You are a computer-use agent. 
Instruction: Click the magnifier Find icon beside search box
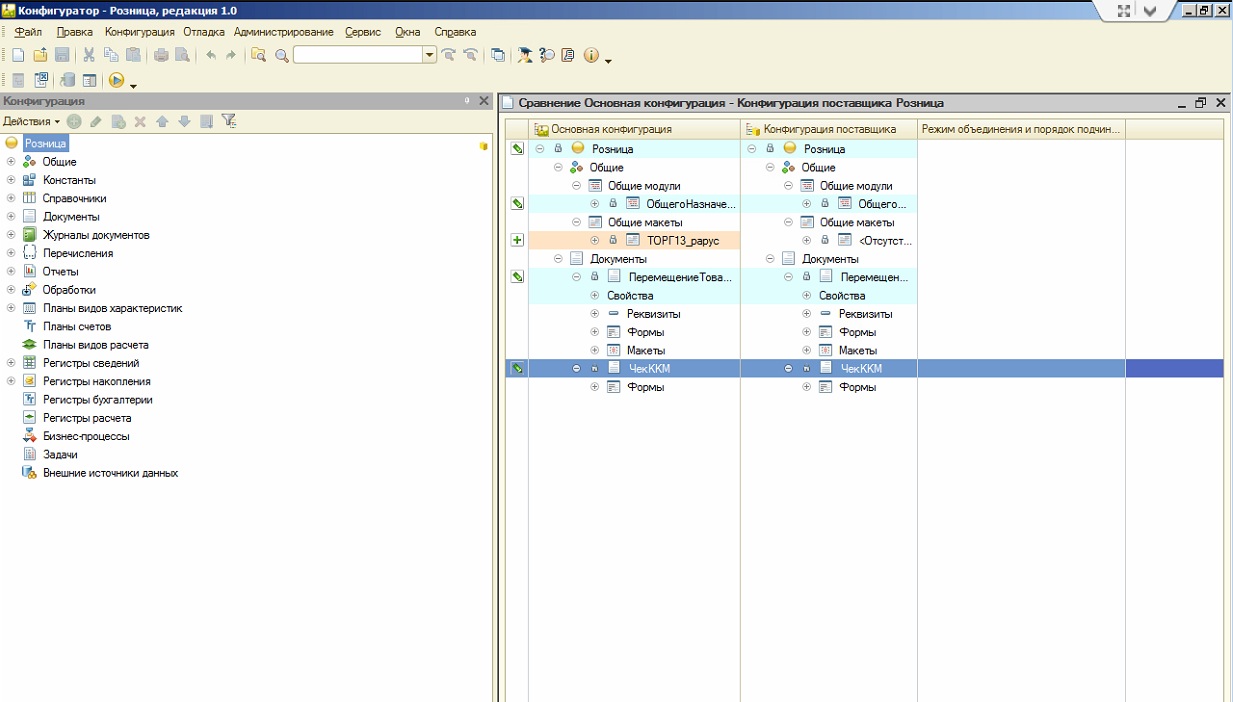281,56
